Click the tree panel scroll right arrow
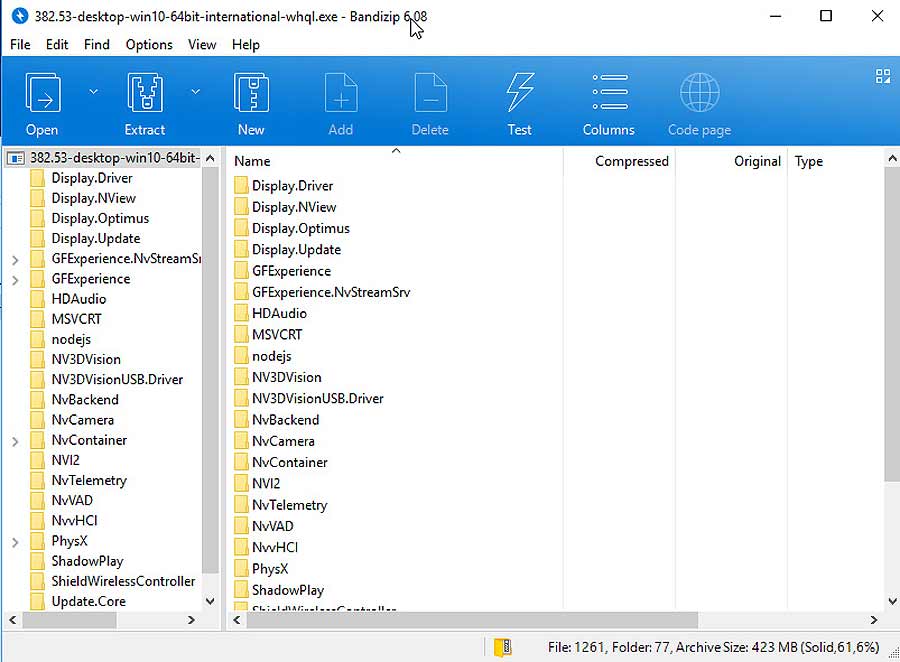 191,620
